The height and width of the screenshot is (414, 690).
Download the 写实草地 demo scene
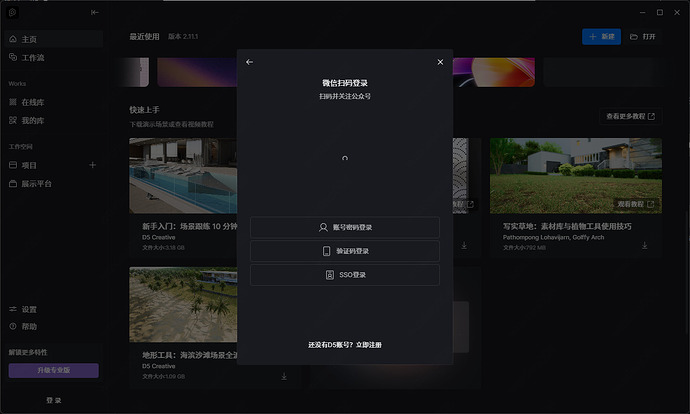coord(645,245)
